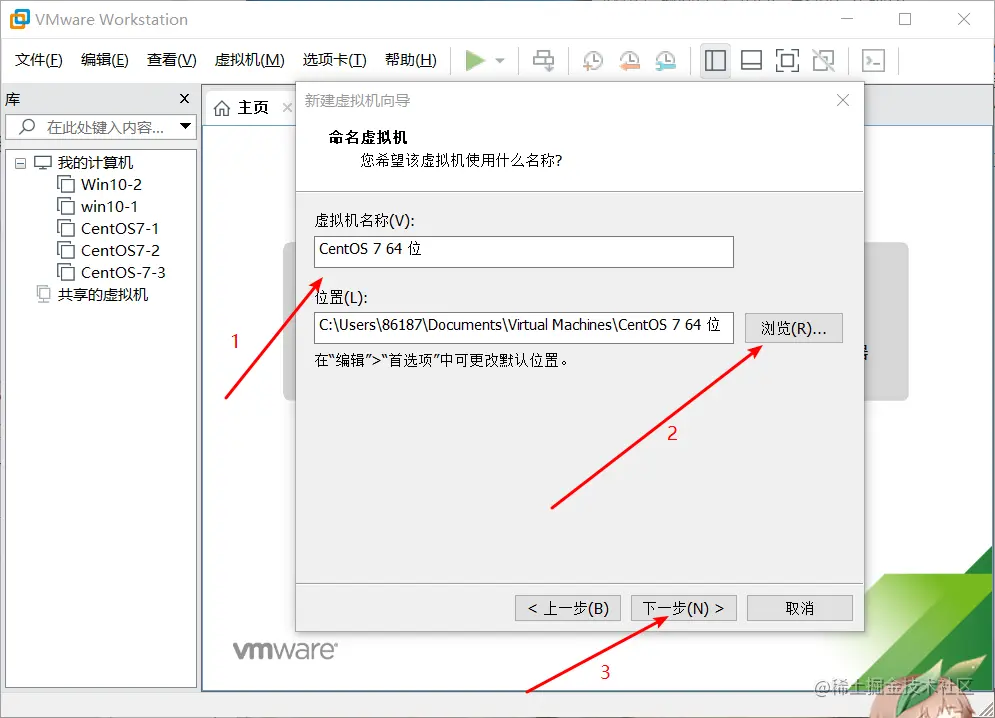Open the 查看(V) menu

pos(171,60)
